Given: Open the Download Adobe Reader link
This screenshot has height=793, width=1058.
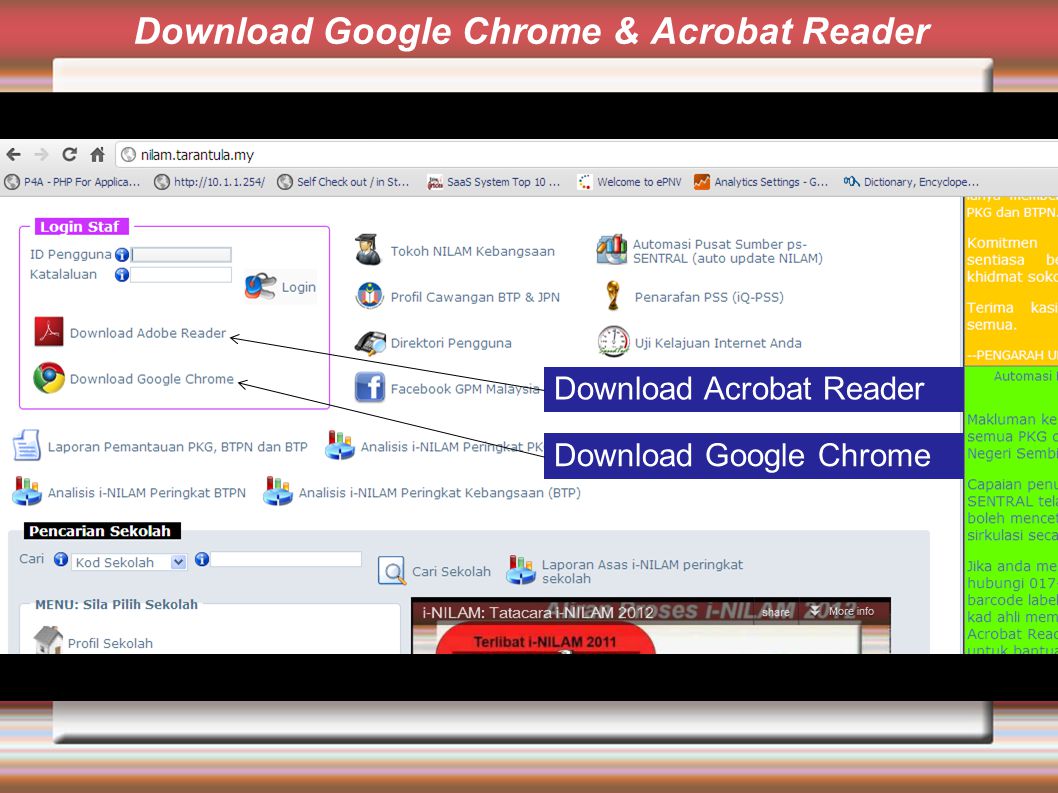Looking at the screenshot, I should pyautogui.click(x=148, y=333).
